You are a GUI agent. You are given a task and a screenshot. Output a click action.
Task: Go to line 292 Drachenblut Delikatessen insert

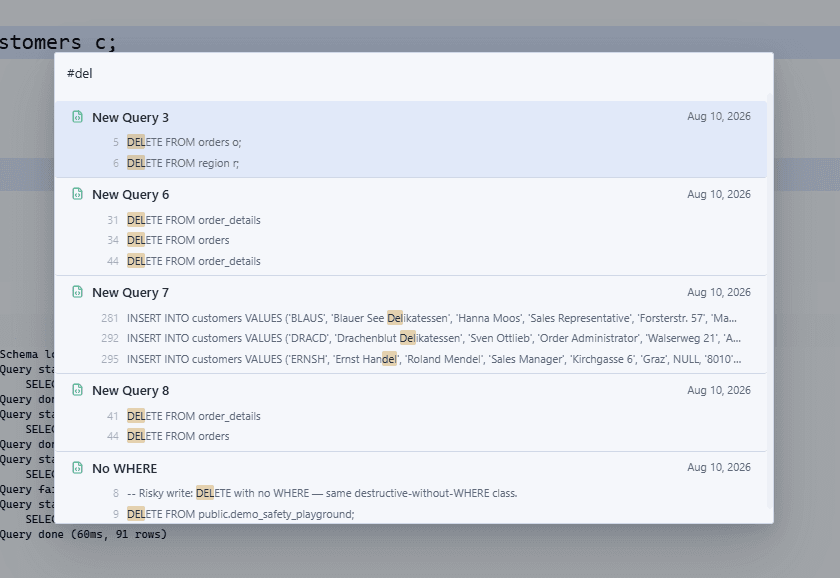pos(434,338)
